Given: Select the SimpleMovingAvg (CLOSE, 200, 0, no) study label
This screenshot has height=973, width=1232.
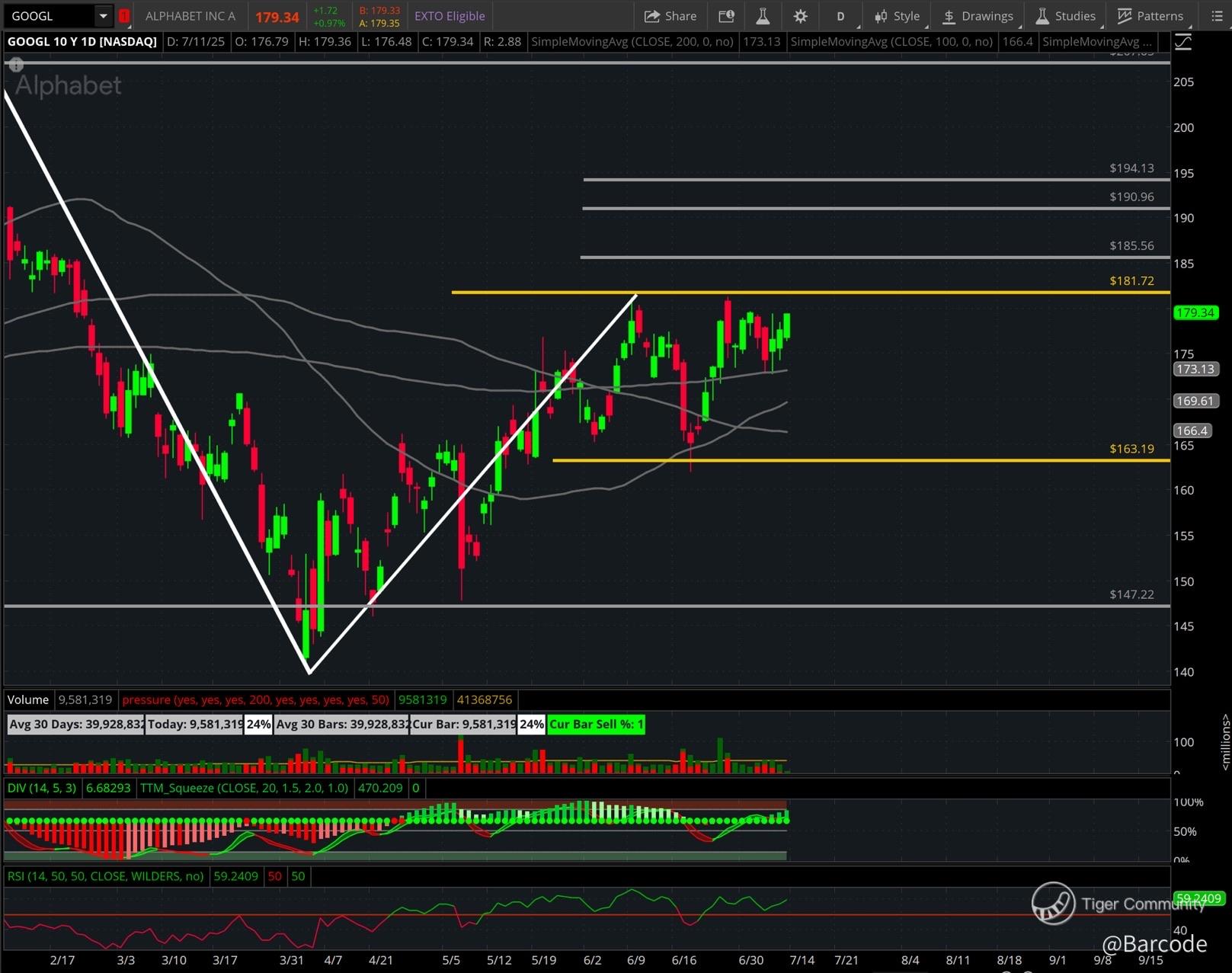Looking at the screenshot, I should tap(632, 42).
